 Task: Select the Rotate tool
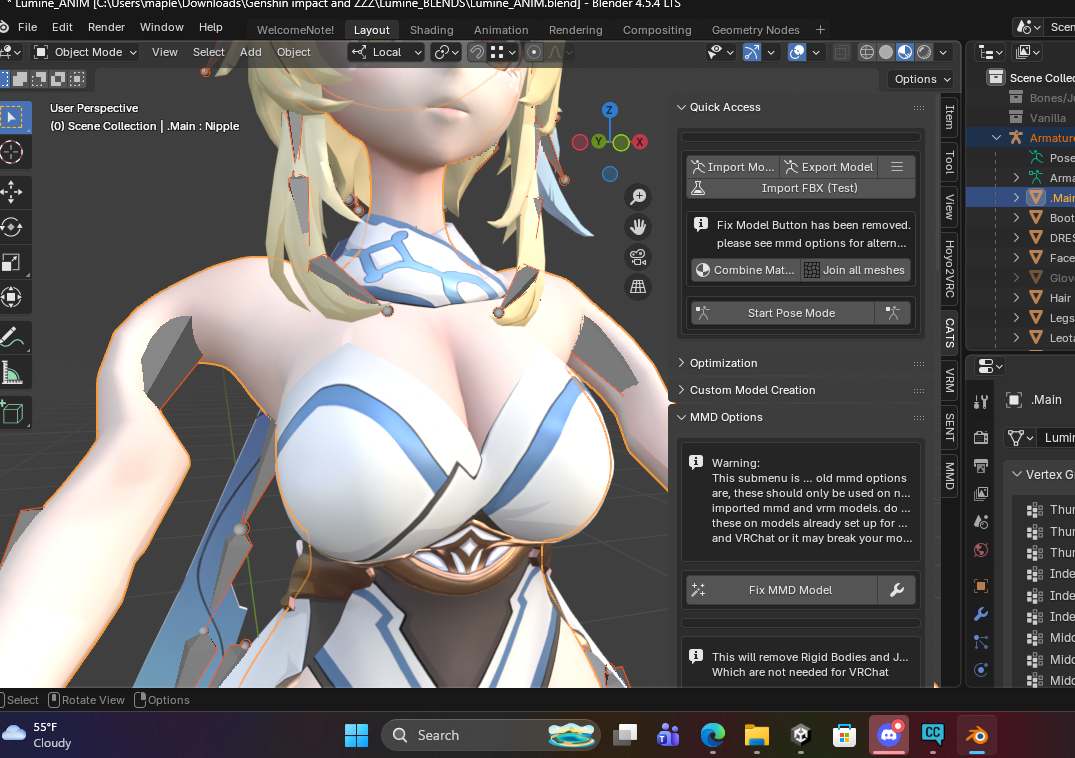coord(13,227)
